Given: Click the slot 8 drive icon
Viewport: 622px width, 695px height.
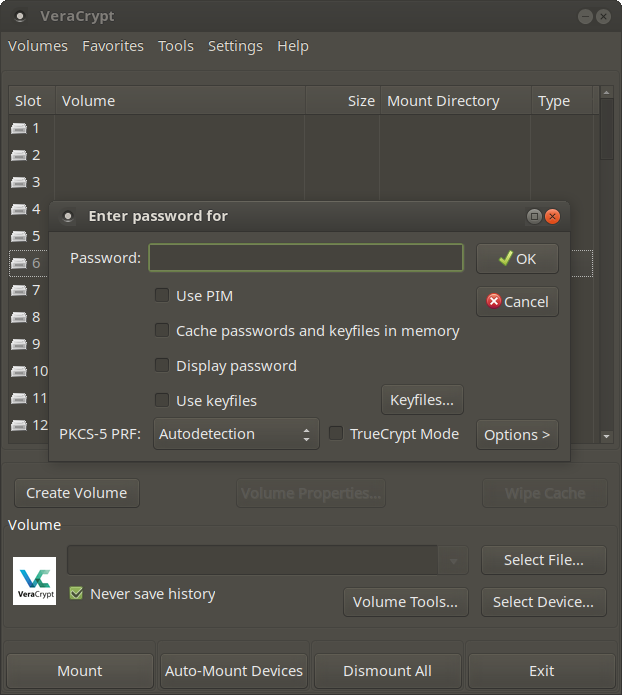Looking at the screenshot, I should coord(19,317).
